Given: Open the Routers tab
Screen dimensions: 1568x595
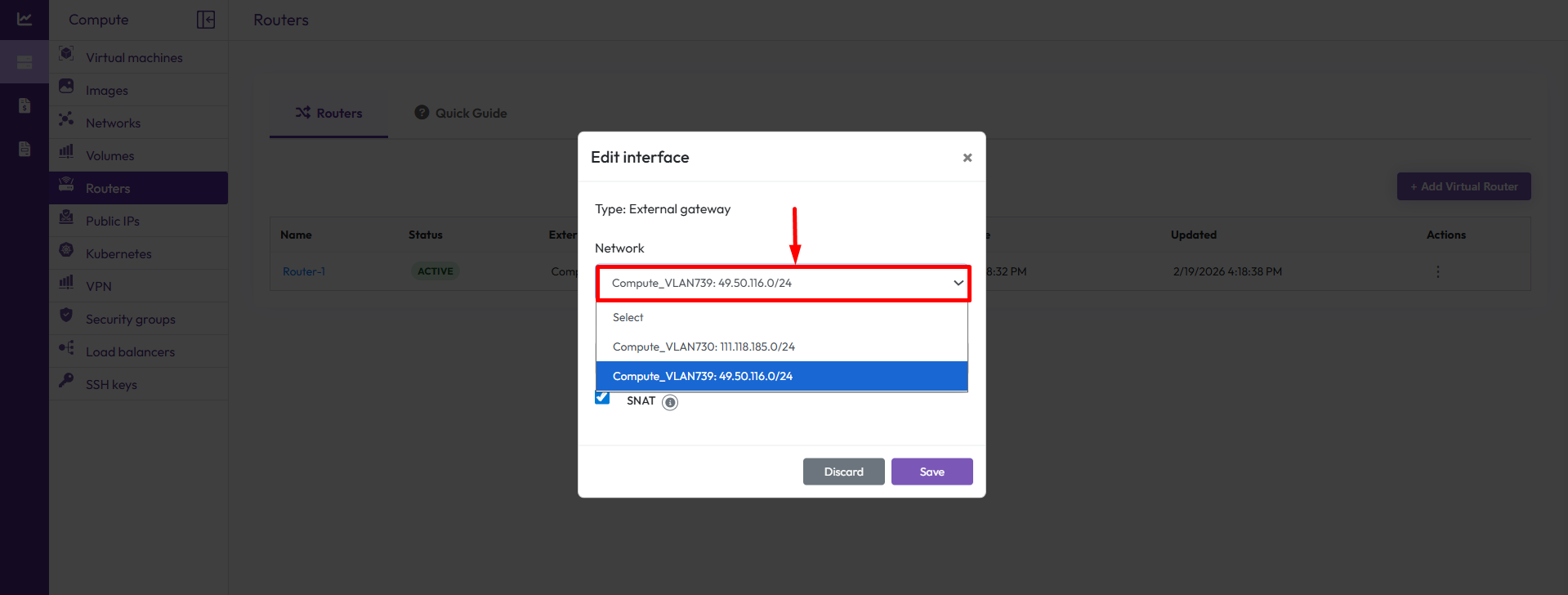Looking at the screenshot, I should point(328,114).
